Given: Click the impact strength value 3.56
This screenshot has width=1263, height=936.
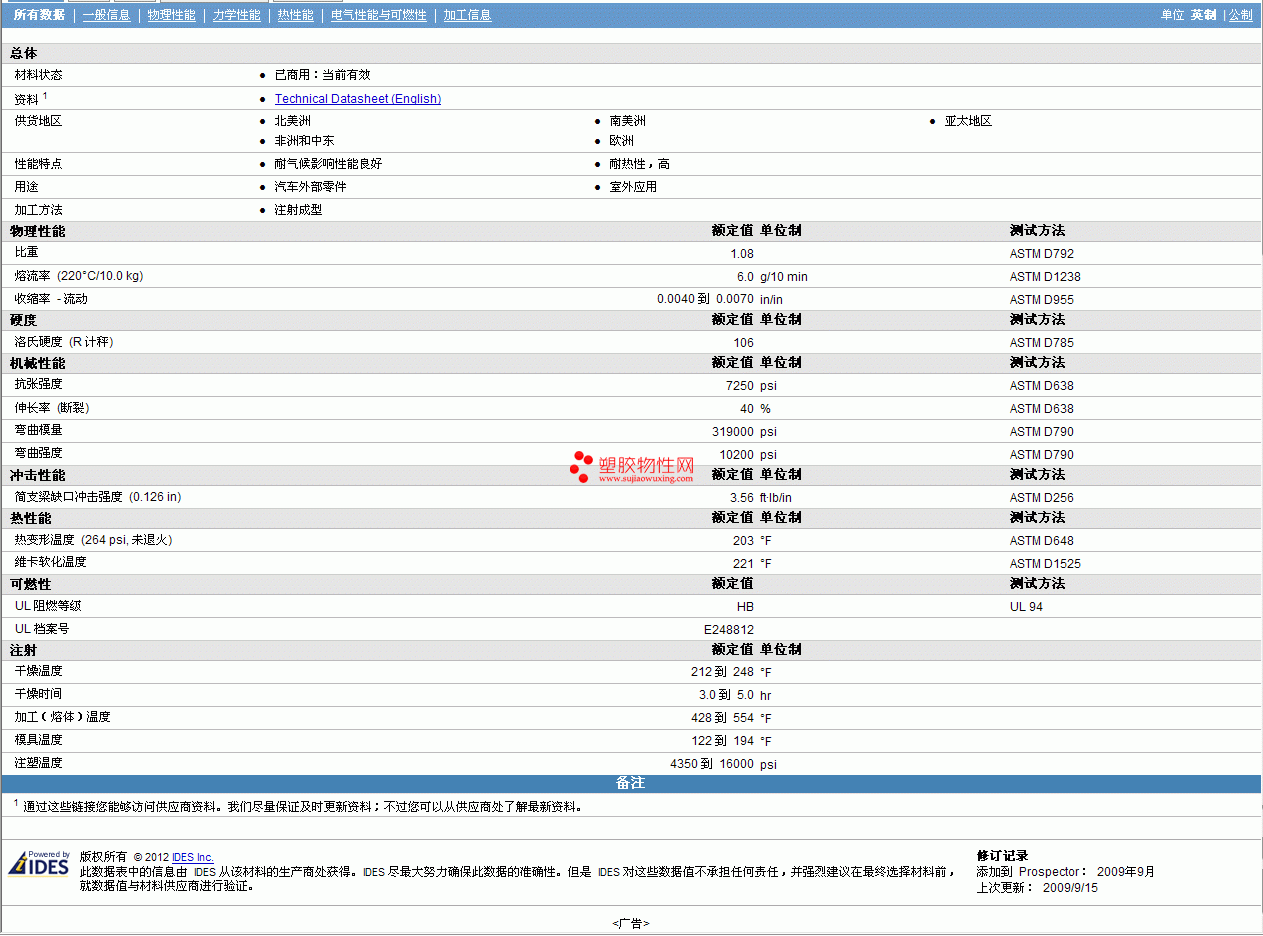Looking at the screenshot, I should [742, 498].
